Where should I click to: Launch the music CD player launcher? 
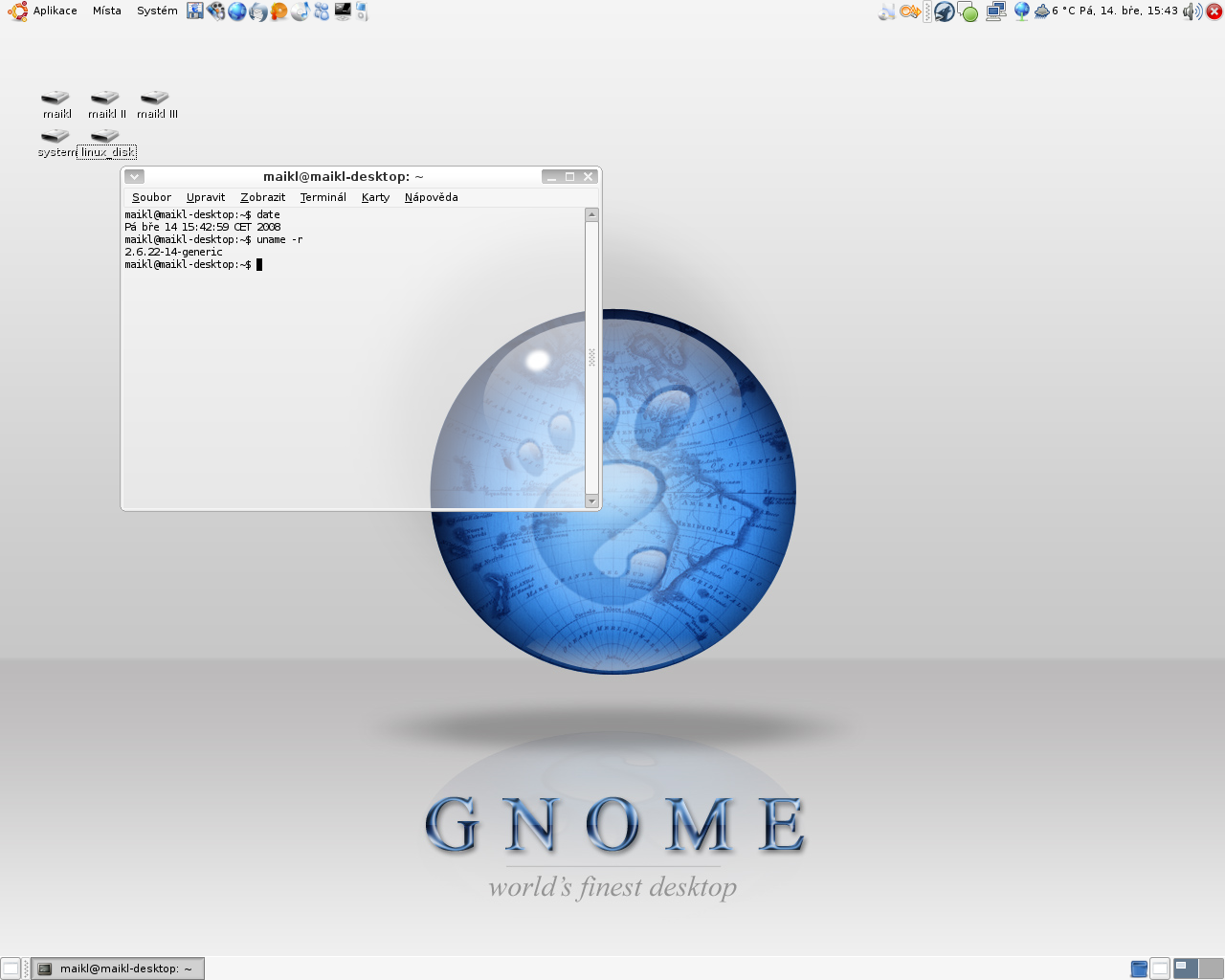[x=301, y=11]
